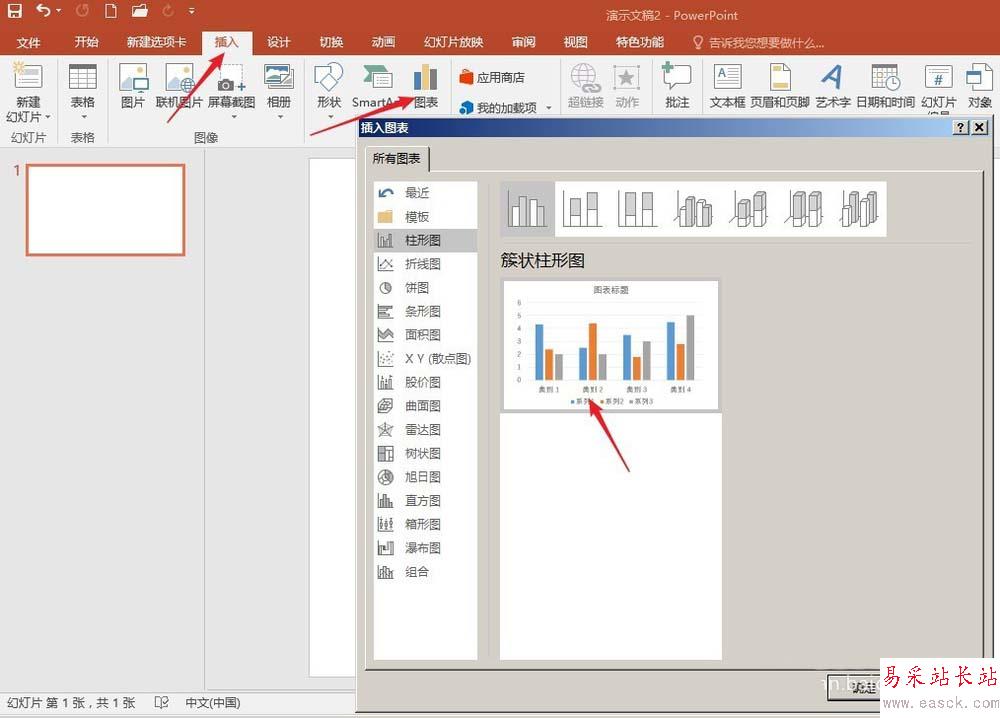Select 折线图 chart category

pyautogui.click(x=423, y=264)
